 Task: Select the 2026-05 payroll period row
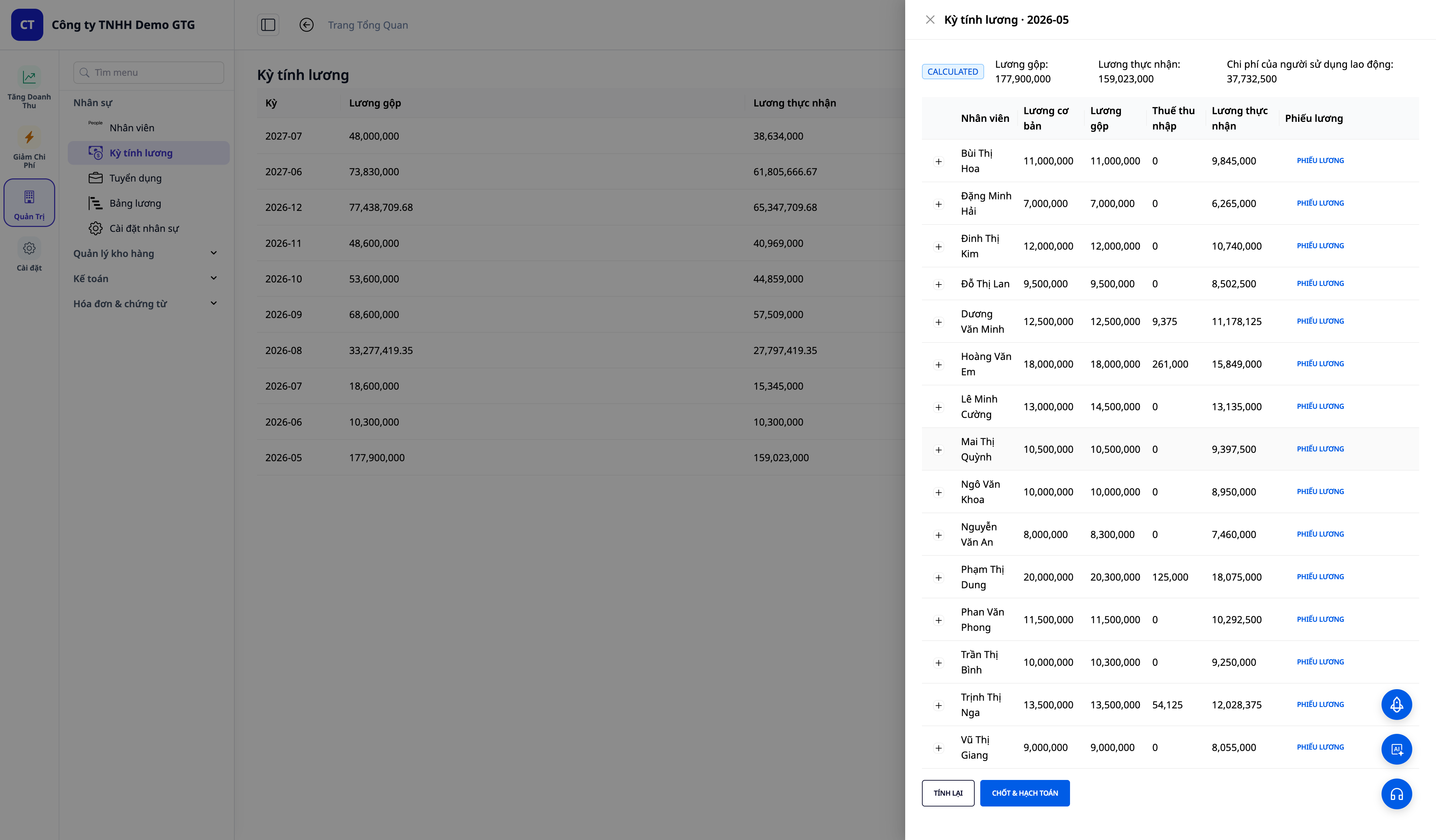[581, 458]
